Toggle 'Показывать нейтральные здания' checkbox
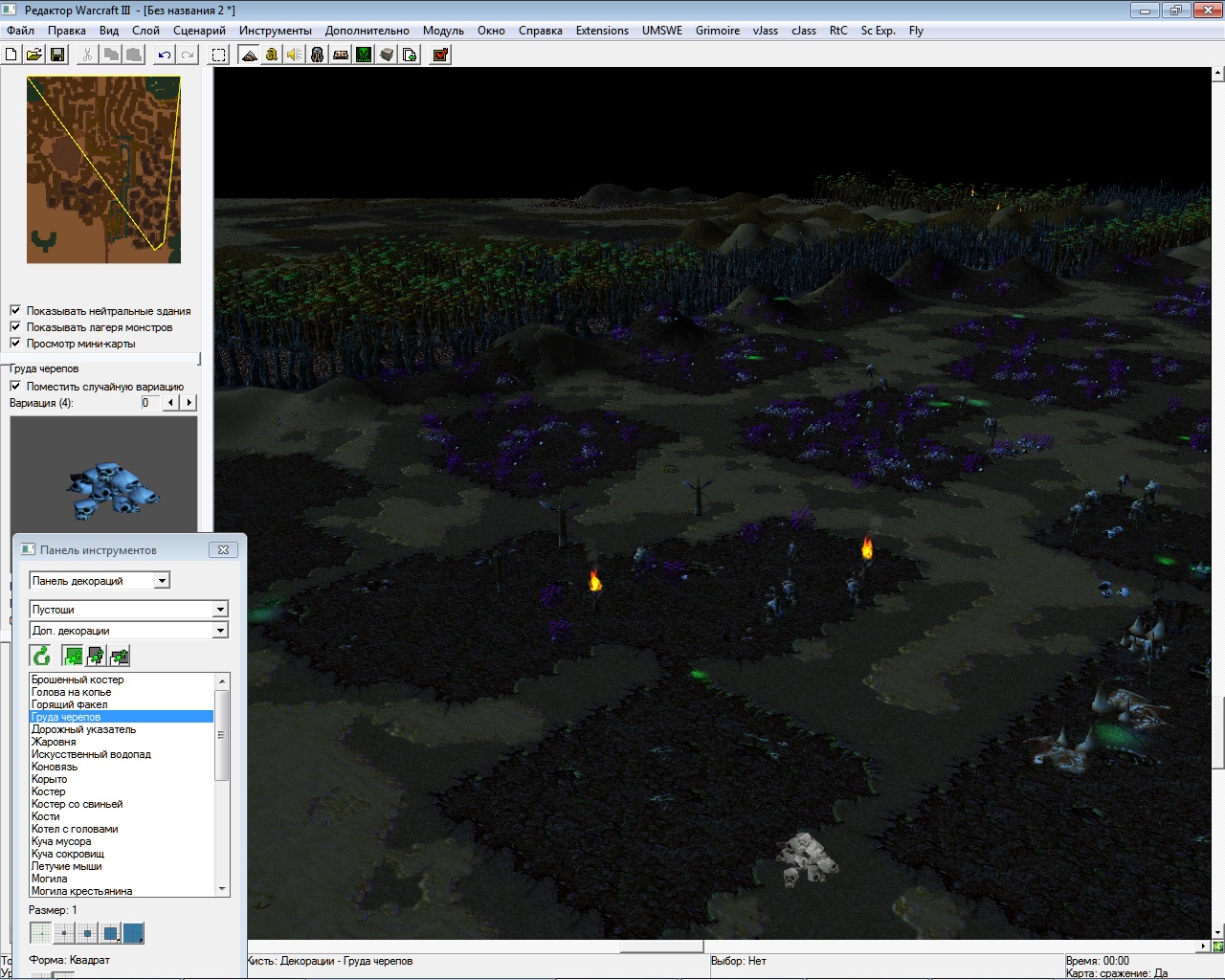This screenshot has height=980, width=1225. [15, 310]
